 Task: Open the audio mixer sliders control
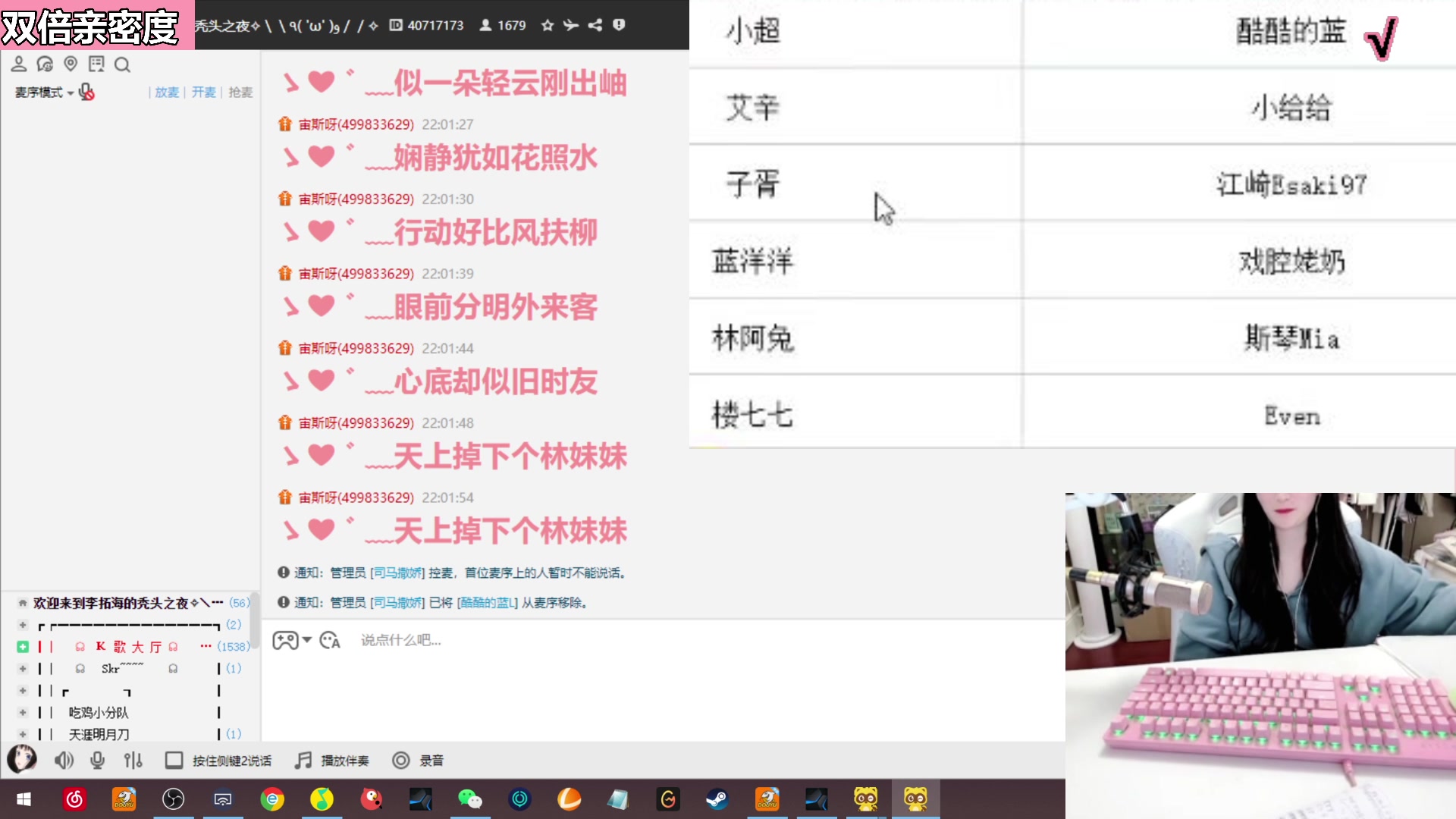click(133, 760)
